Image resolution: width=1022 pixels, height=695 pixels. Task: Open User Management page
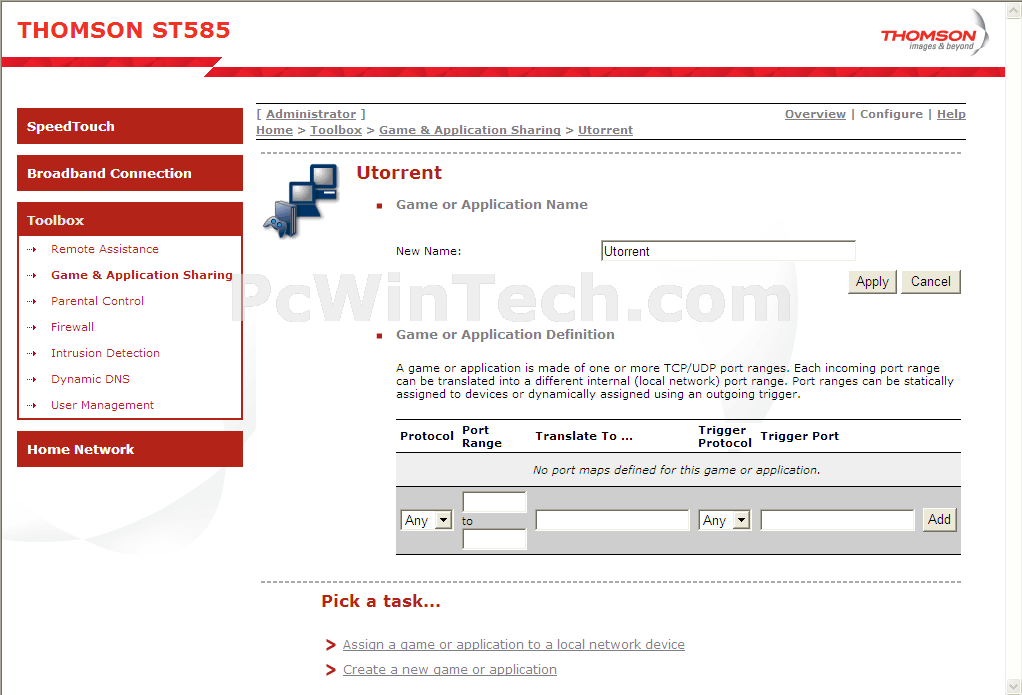click(102, 406)
